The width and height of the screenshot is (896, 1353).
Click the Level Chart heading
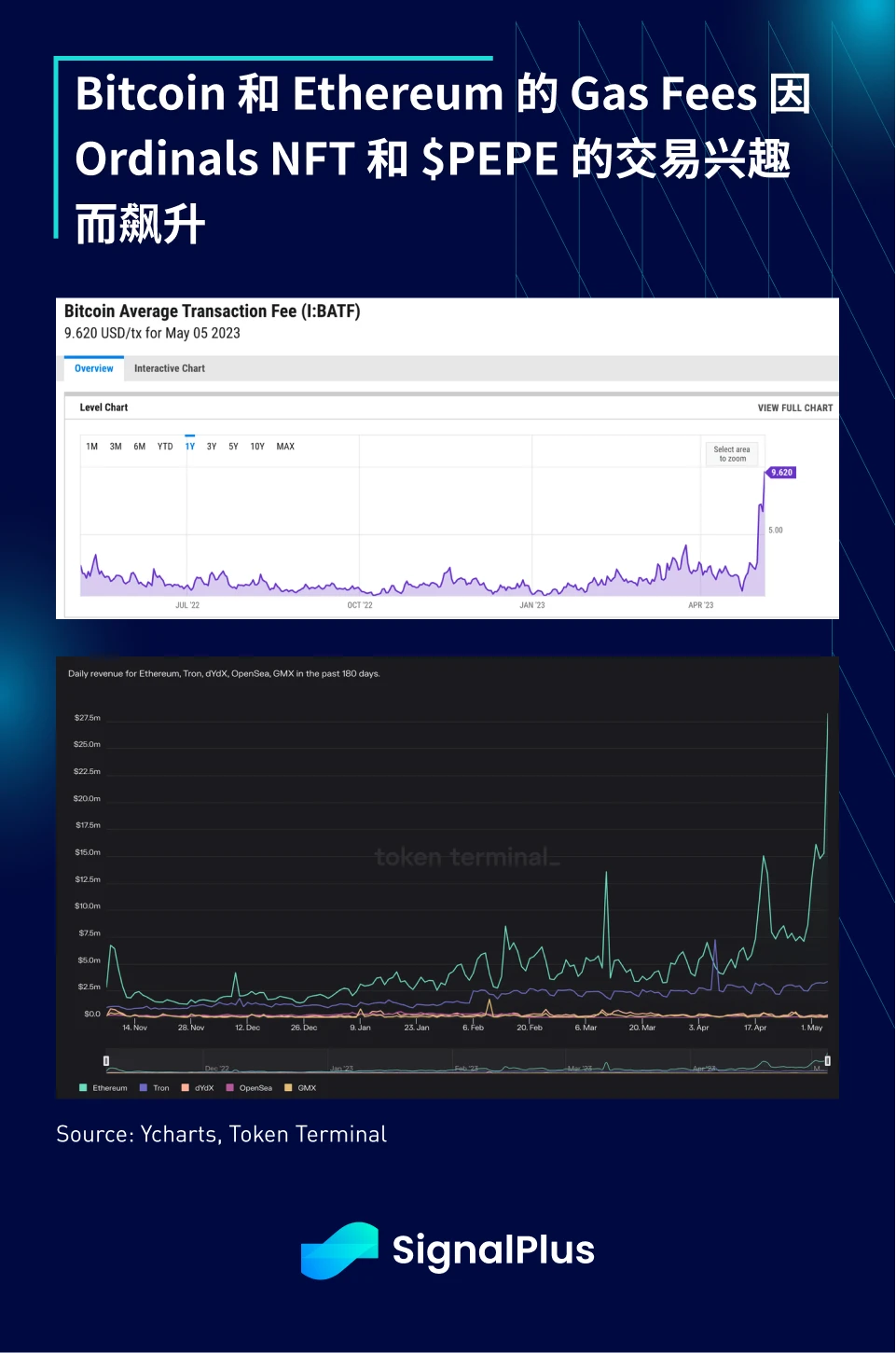point(103,407)
